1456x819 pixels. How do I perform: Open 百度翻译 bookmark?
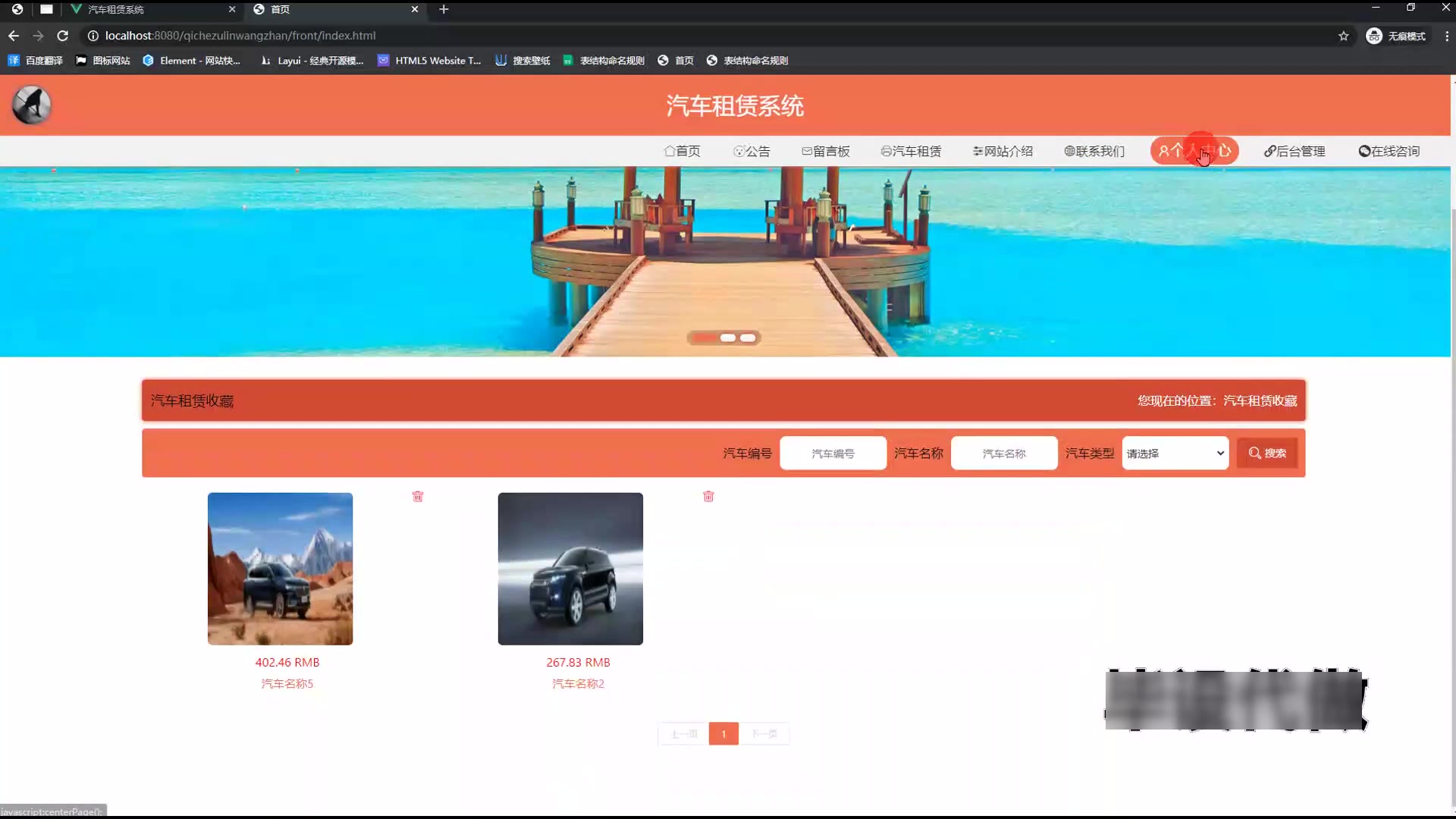tap(36, 61)
